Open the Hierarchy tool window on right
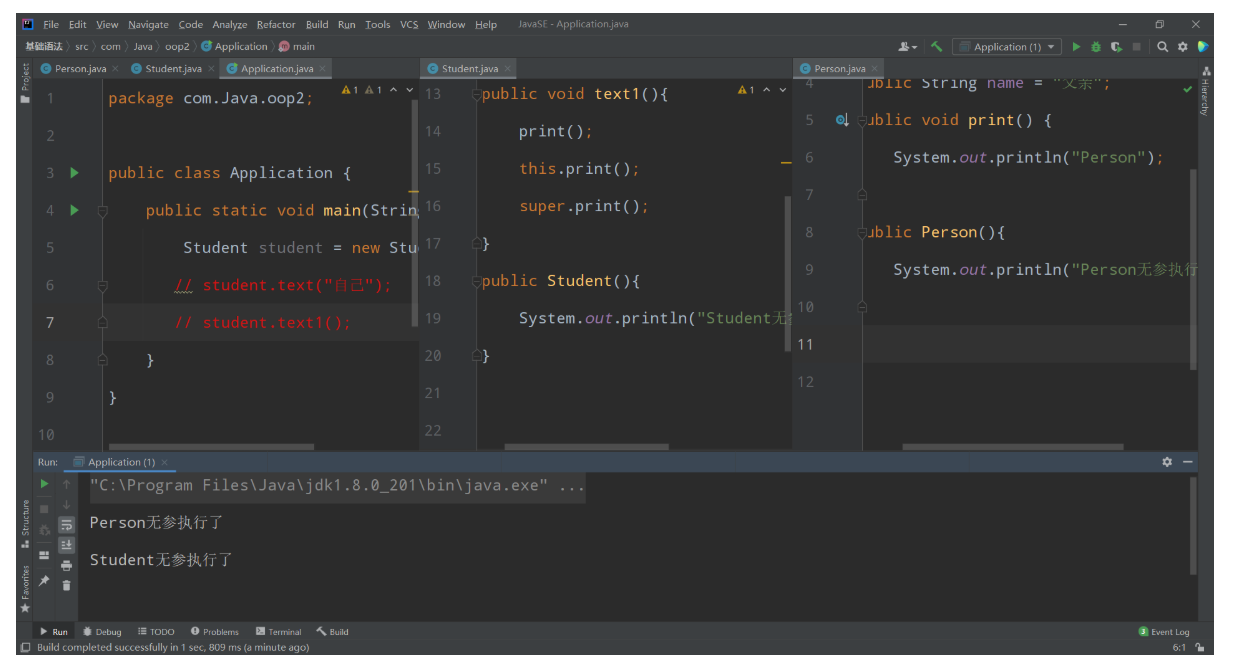The image size is (1239, 663). coord(1206,92)
